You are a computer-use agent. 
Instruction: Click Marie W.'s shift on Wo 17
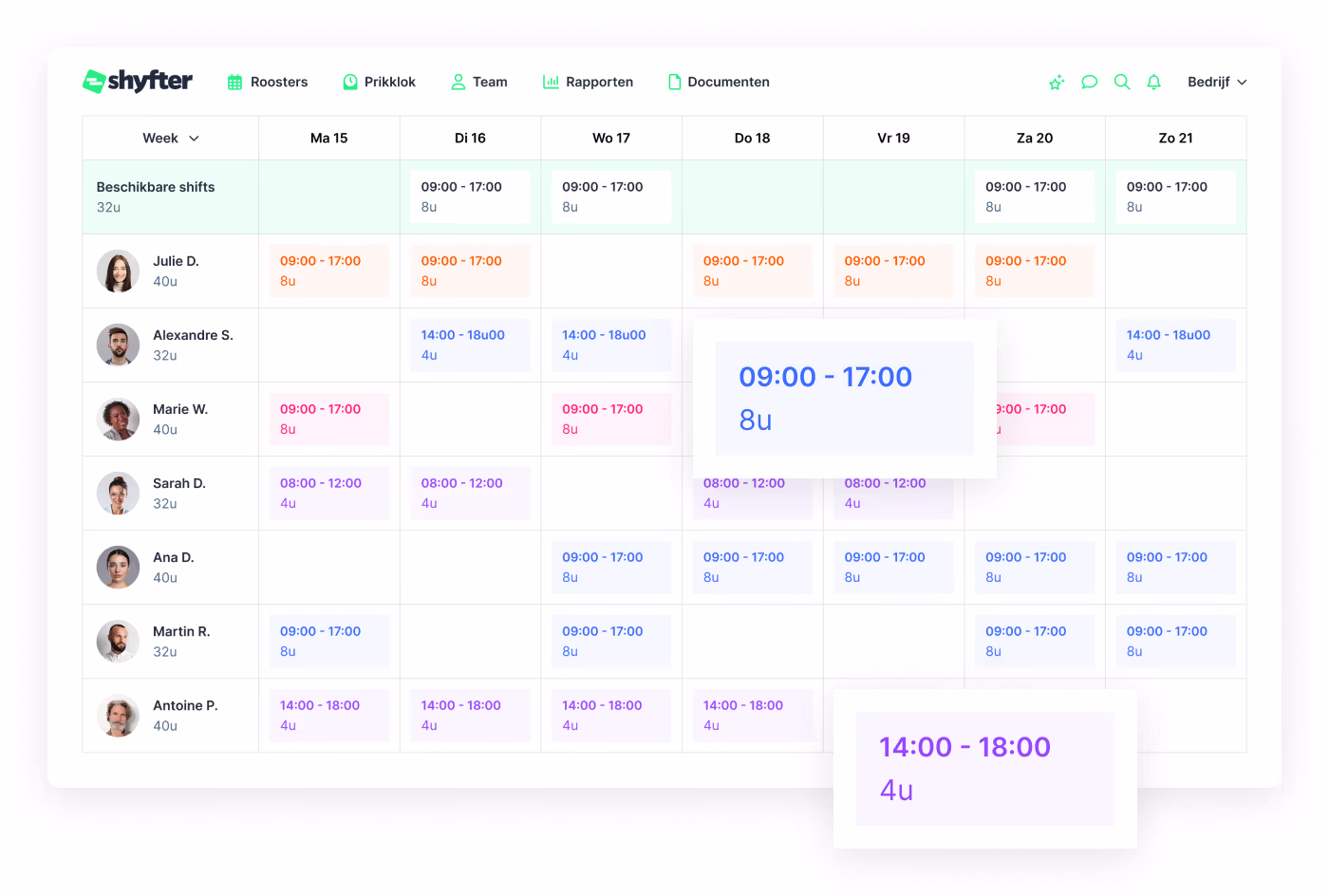click(x=611, y=419)
